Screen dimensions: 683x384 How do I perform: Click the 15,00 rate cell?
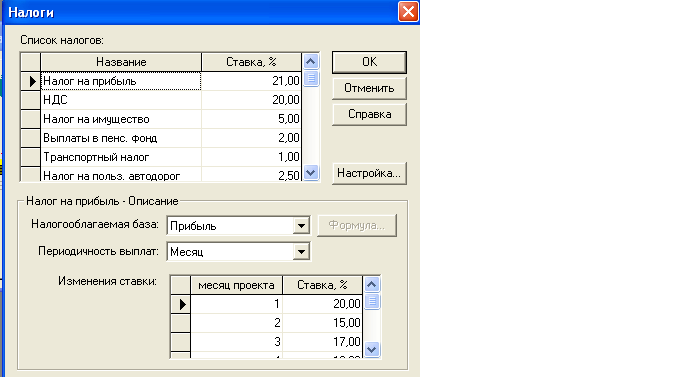[x=322, y=323]
